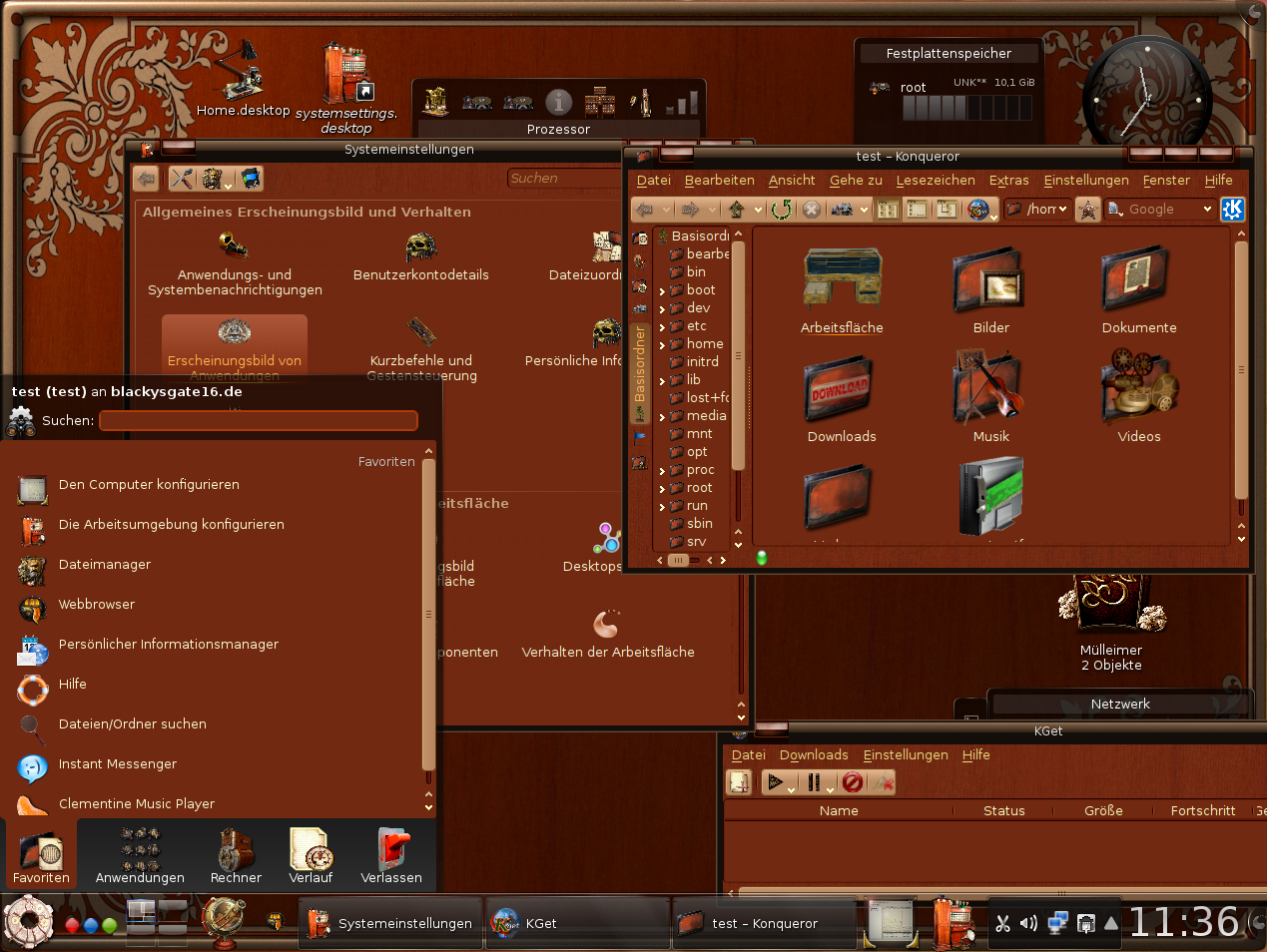Switch to the Anwendungen tab in launcher

[x=140, y=855]
